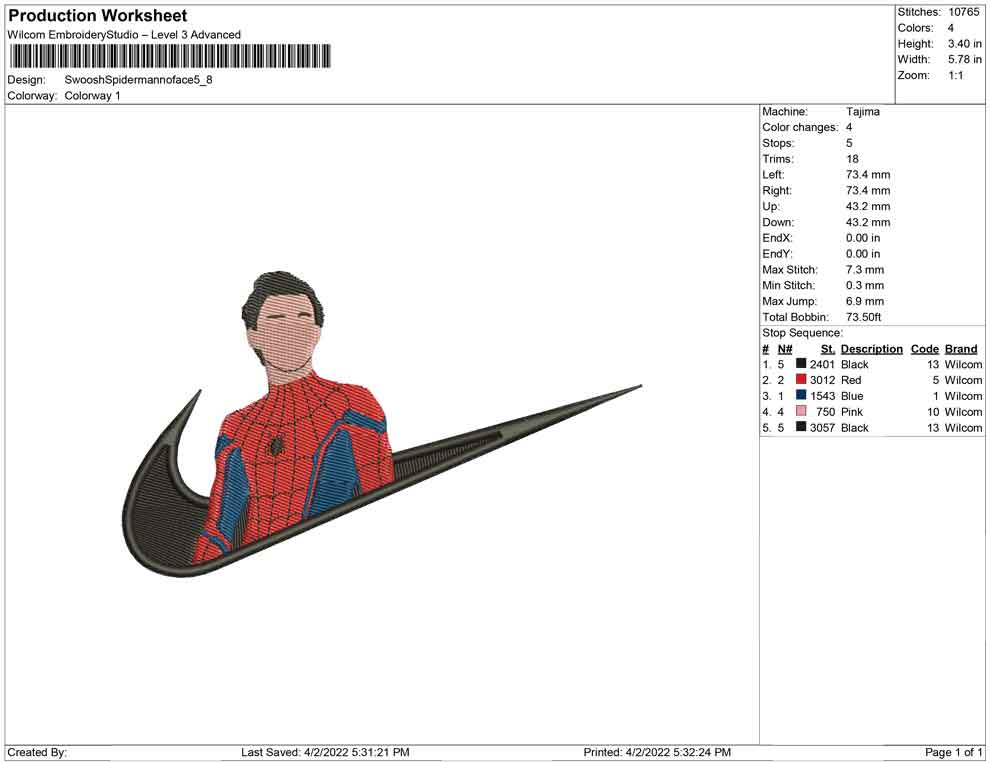Screen dimensions: 990x762
Task: Click the Page 1 of 1 indicator
Action: click(953, 753)
